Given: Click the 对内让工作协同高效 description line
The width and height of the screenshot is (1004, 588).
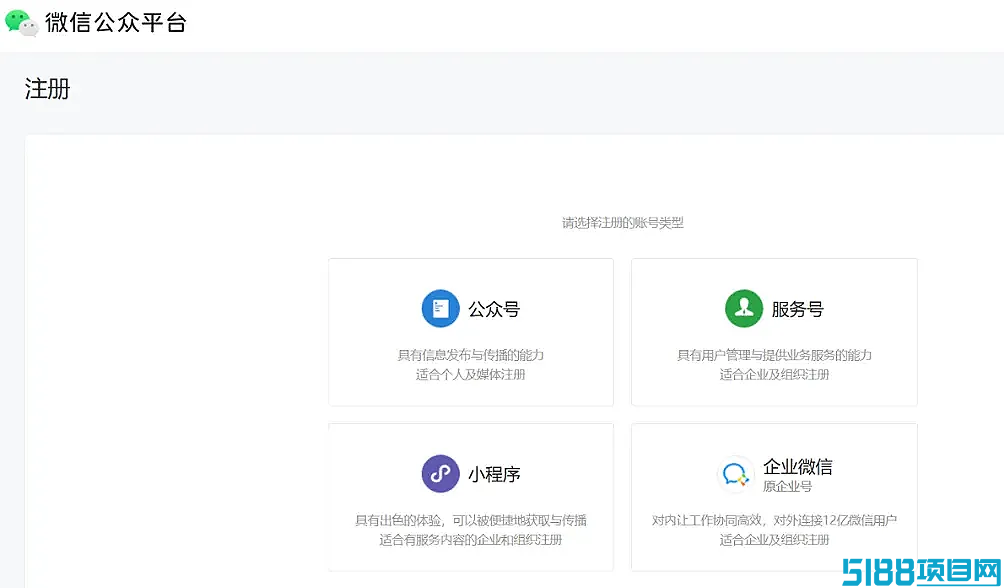Looking at the screenshot, I should point(774,520).
